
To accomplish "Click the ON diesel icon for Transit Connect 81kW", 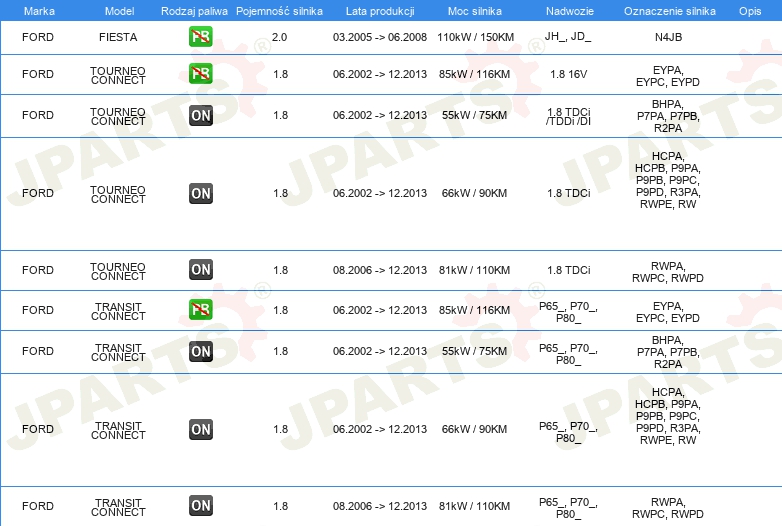I will click(x=200, y=506).
